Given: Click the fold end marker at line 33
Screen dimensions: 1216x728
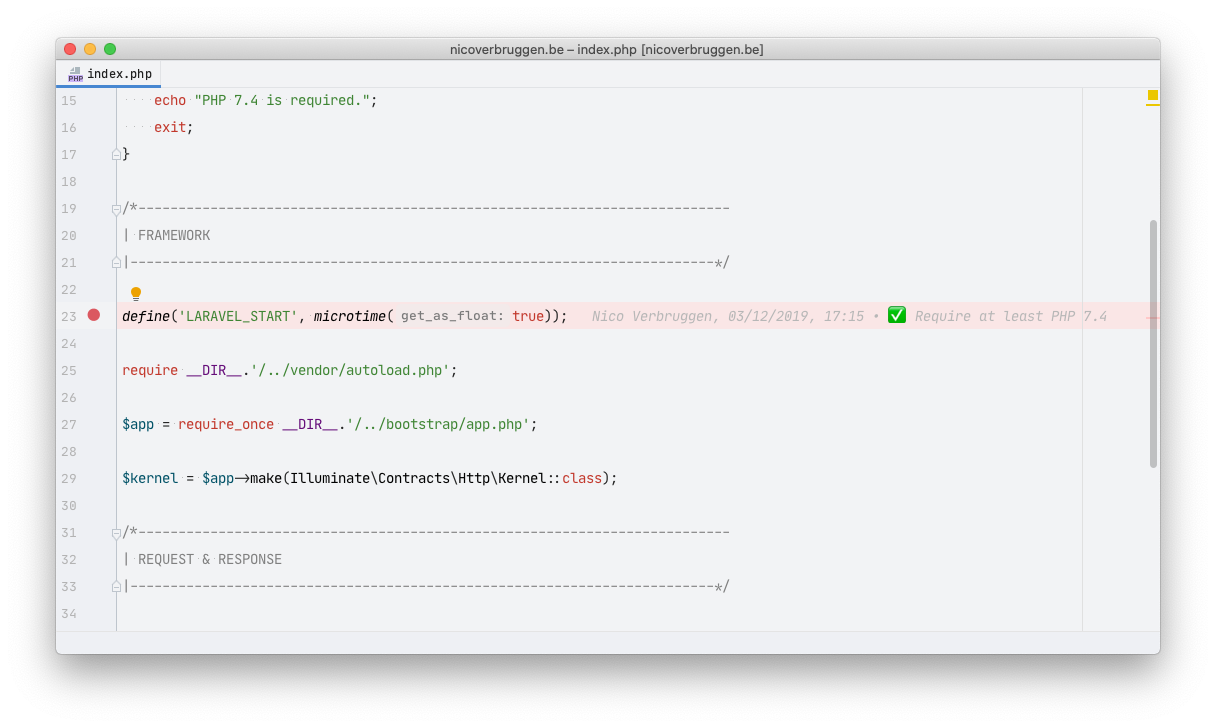Looking at the screenshot, I should tap(116, 587).
